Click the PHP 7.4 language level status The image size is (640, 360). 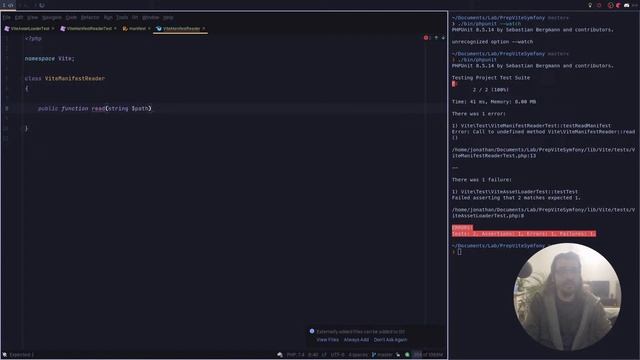tap(295, 355)
